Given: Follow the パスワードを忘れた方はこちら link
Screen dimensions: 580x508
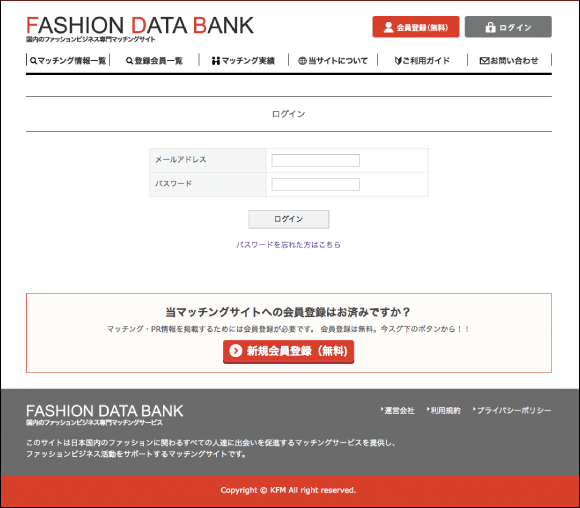Looking at the screenshot, I should click(x=289, y=245).
